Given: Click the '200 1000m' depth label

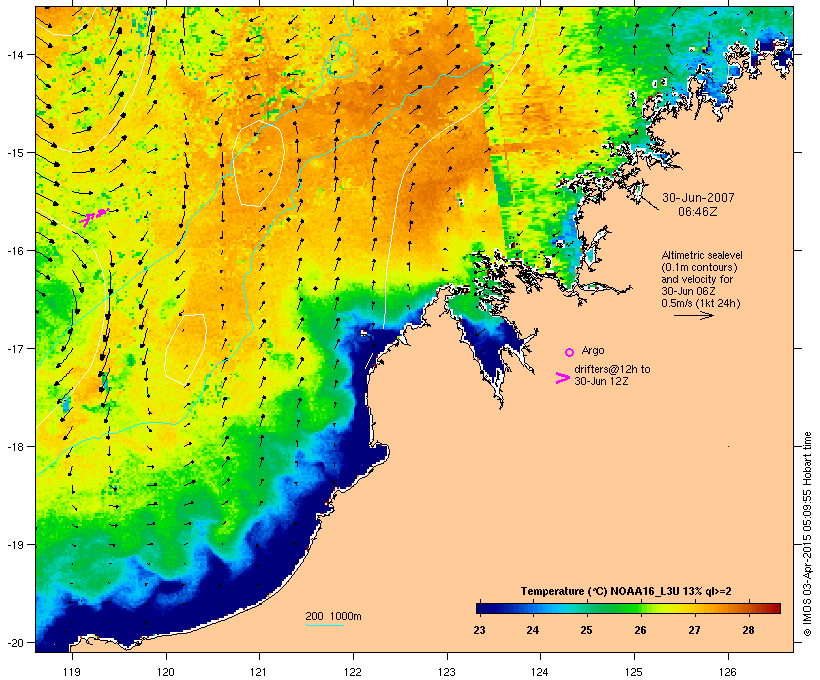Looking at the screenshot, I should pos(333,616).
